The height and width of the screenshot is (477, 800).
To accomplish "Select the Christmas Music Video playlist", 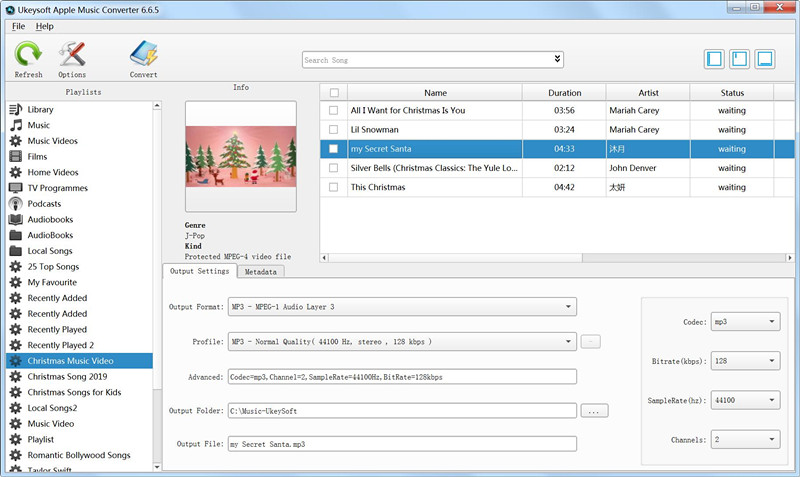I will [80, 361].
